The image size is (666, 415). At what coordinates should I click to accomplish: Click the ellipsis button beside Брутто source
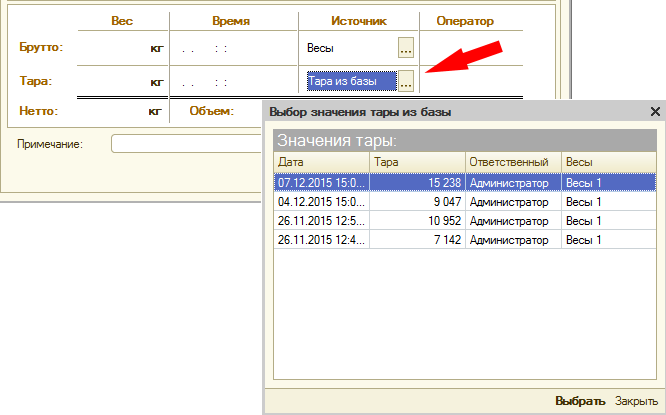click(x=405, y=47)
